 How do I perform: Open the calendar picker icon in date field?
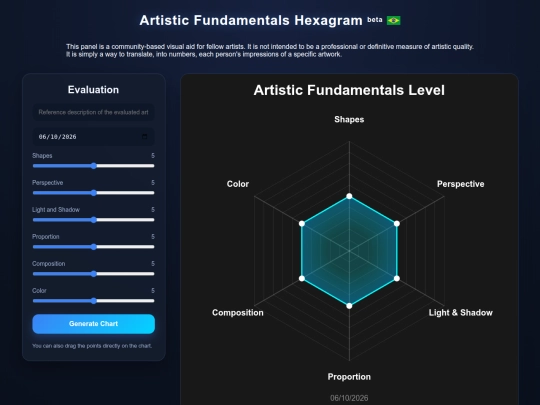(145, 137)
